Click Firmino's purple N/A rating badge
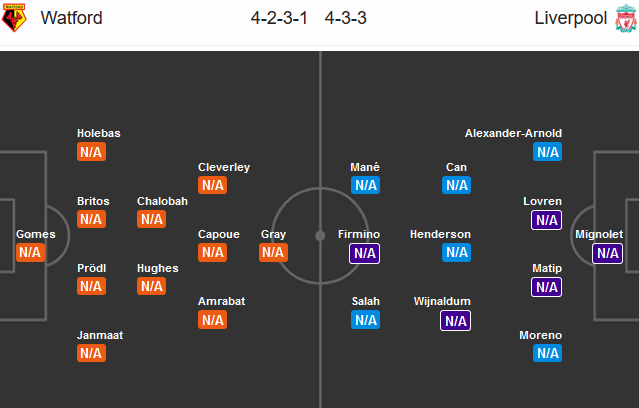This screenshot has height=408, width=639. (x=364, y=253)
